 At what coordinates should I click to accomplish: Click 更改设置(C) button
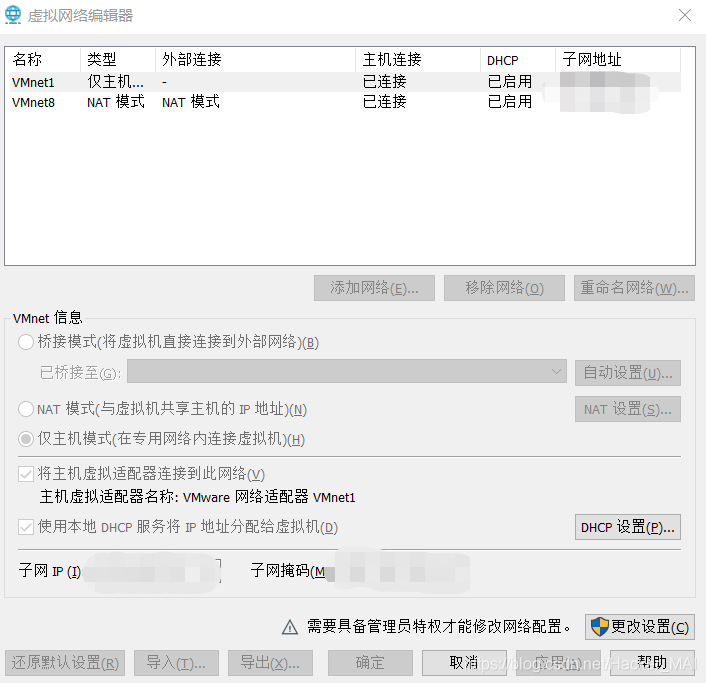point(640,627)
